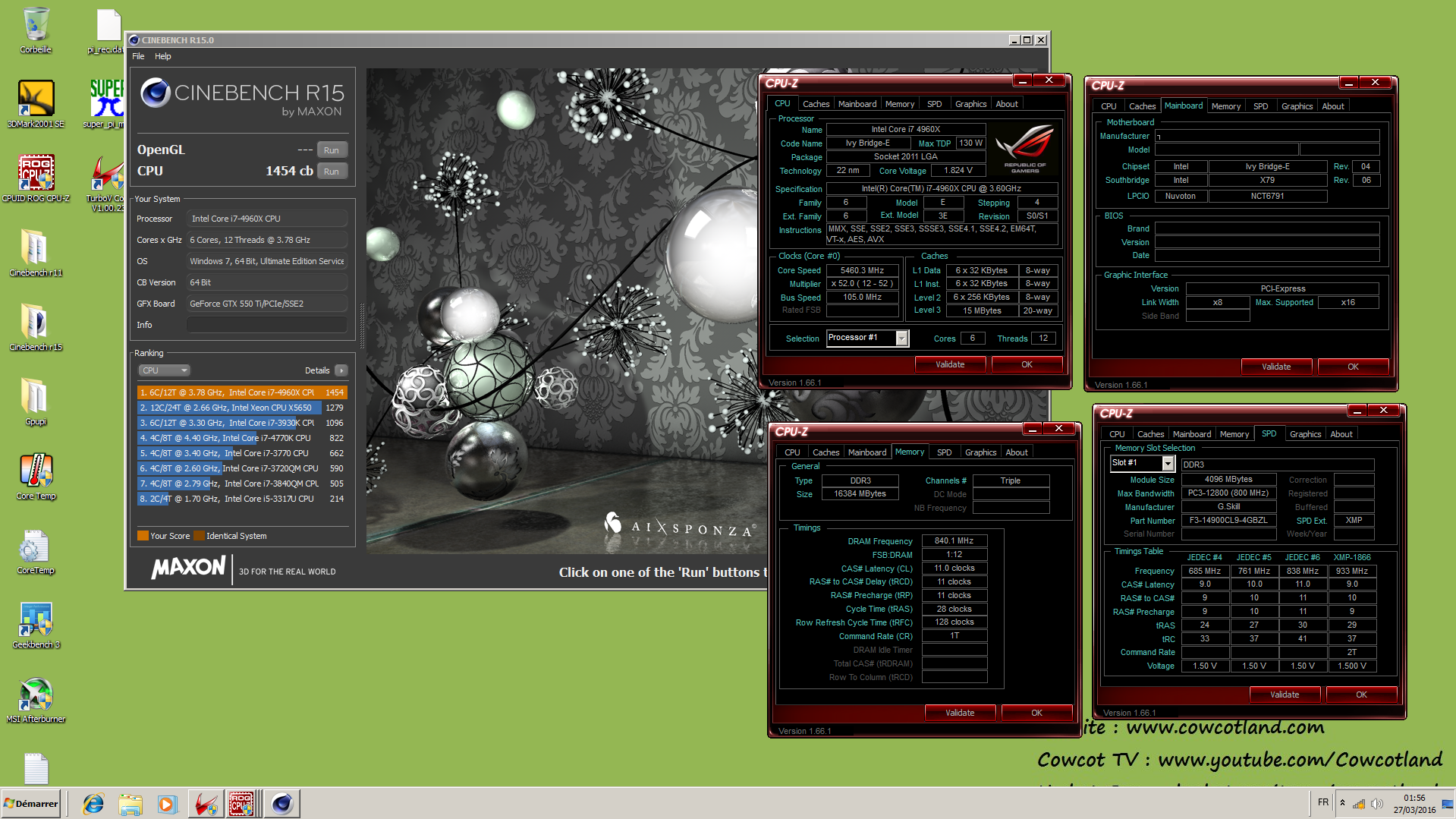The width and height of the screenshot is (1456, 819).
Task: Launch Core Temp thermometer shortcut
Action: click(x=36, y=476)
